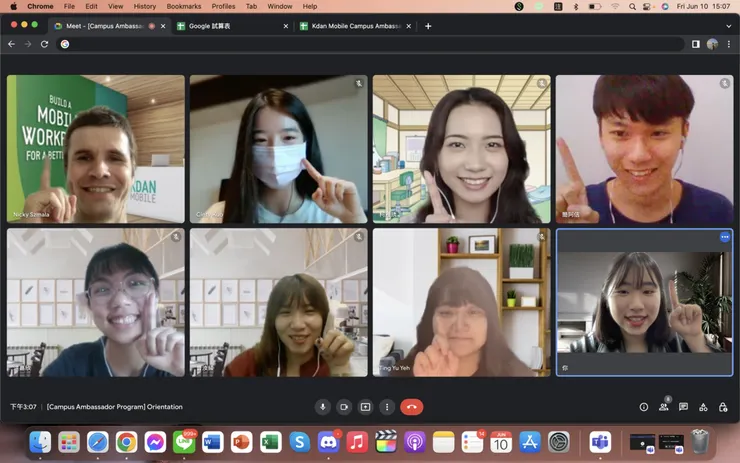Close the Kdan Mobile Campus Ambassador tab
The image size is (740, 463).
(409, 26)
